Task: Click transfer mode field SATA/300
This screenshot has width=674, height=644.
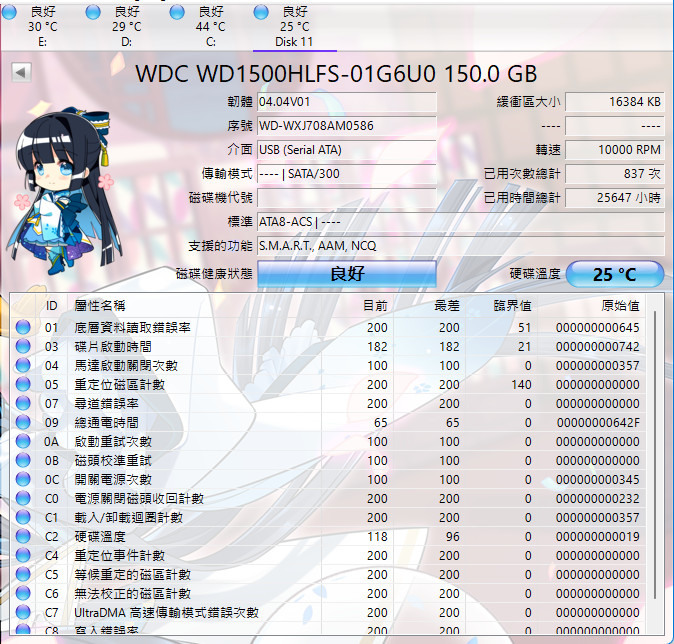Action: [347, 174]
